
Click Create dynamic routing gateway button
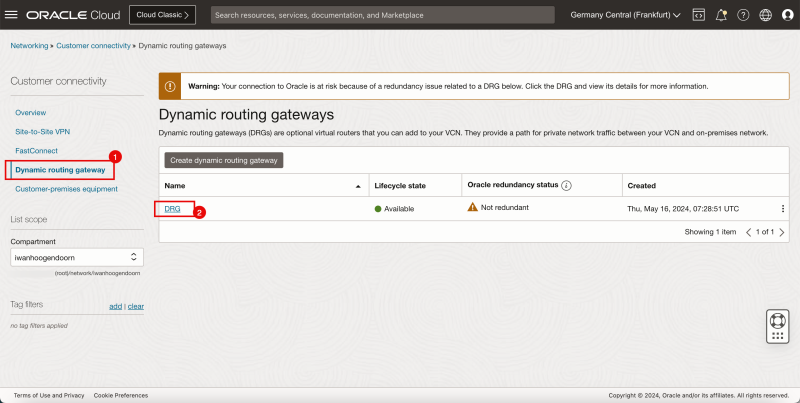(x=224, y=160)
